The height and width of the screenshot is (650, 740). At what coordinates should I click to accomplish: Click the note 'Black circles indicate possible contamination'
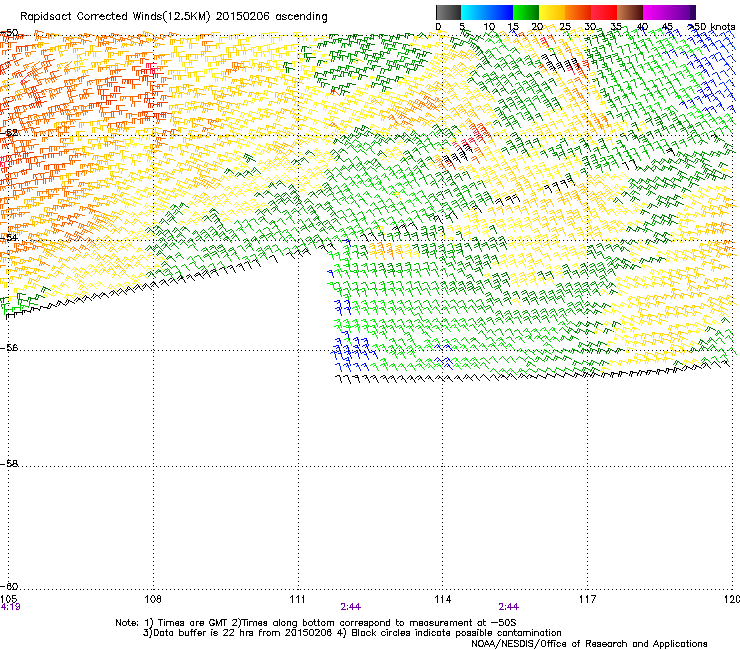point(454,633)
